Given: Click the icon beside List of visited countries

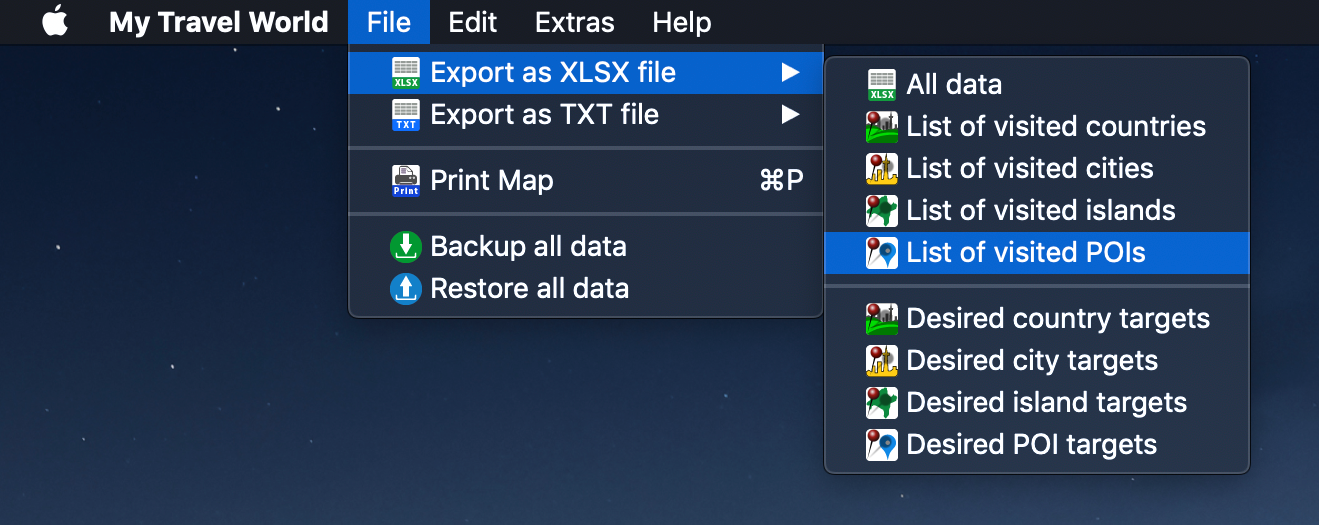Looking at the screenshot, I should [x=882, y=127].
